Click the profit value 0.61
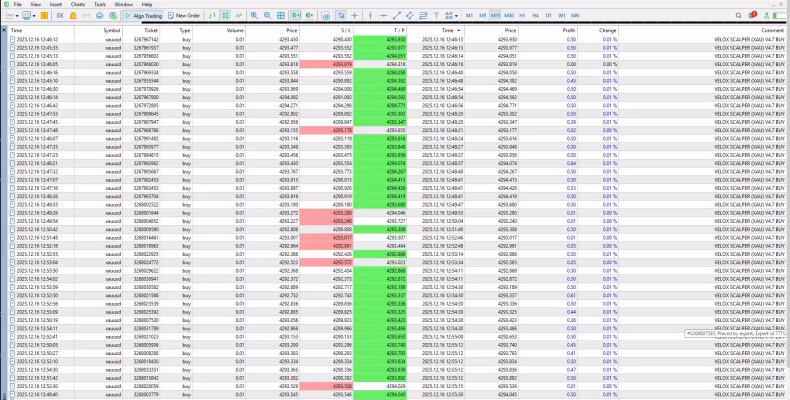Image resolution: width=790 pixels, height=400 pixels. click(x=572, y=295)
